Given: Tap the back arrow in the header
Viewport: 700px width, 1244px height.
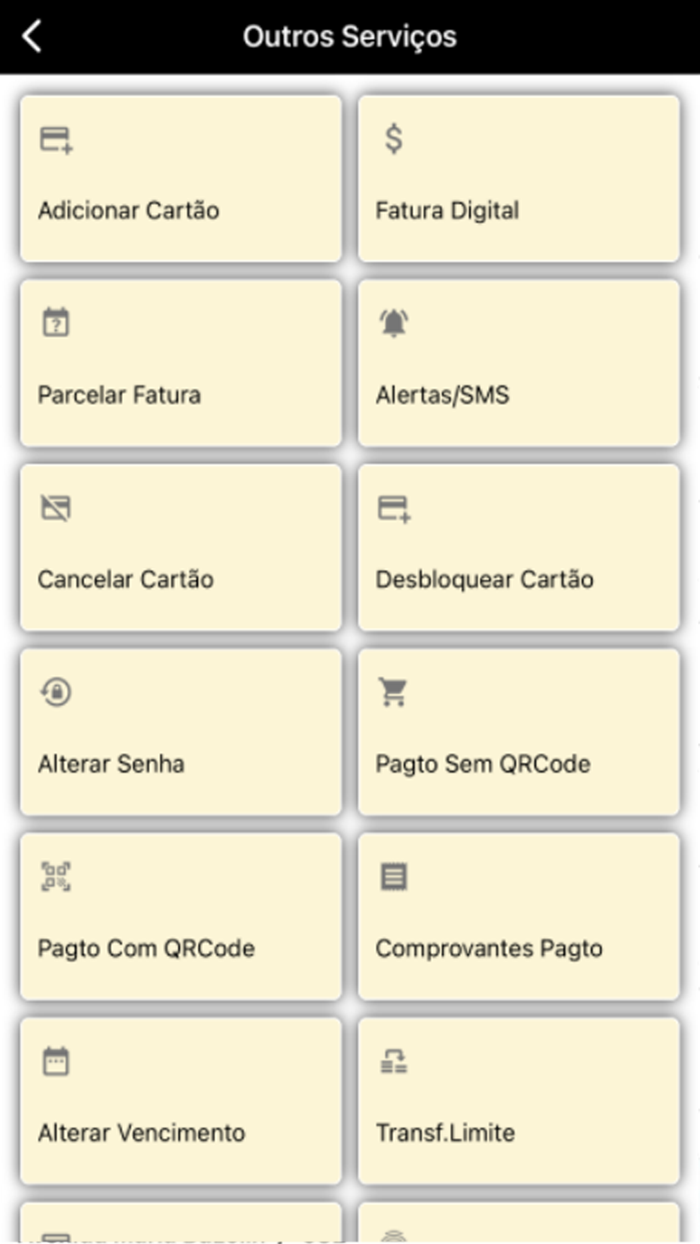Looking at the screenshot, I should [x=32, y=35].
